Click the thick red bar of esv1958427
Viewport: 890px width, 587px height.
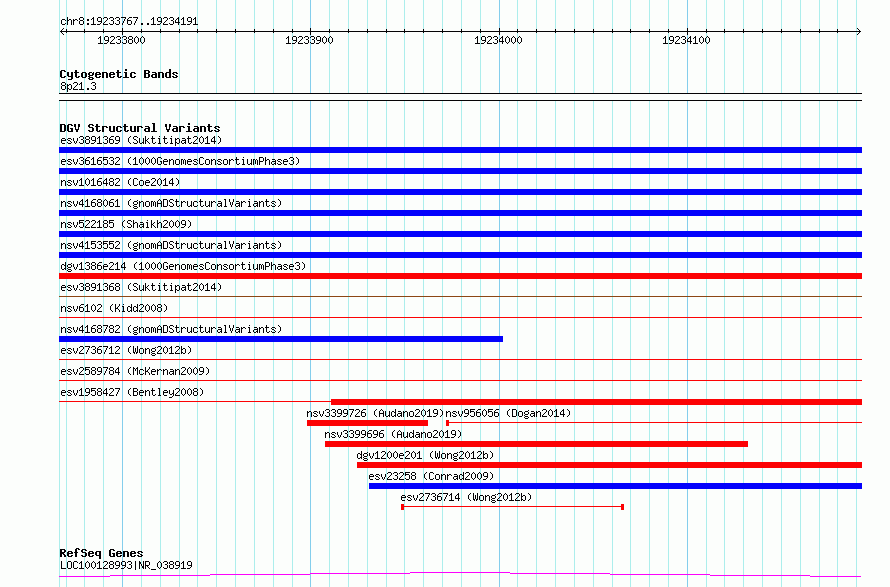pos(597,402)
